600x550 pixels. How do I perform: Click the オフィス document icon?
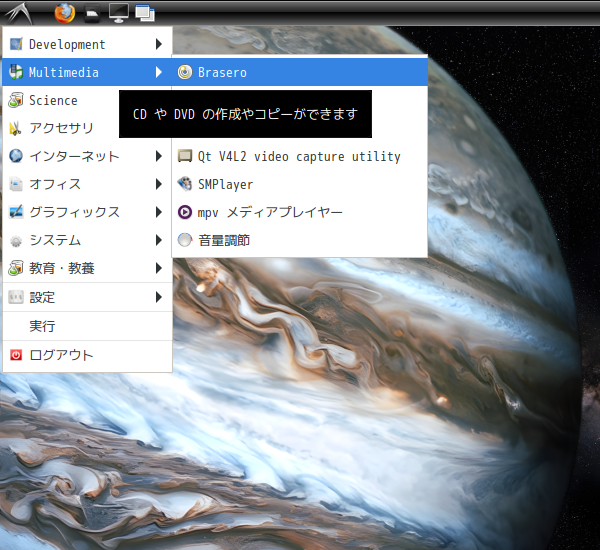click(x=16, y=184)
